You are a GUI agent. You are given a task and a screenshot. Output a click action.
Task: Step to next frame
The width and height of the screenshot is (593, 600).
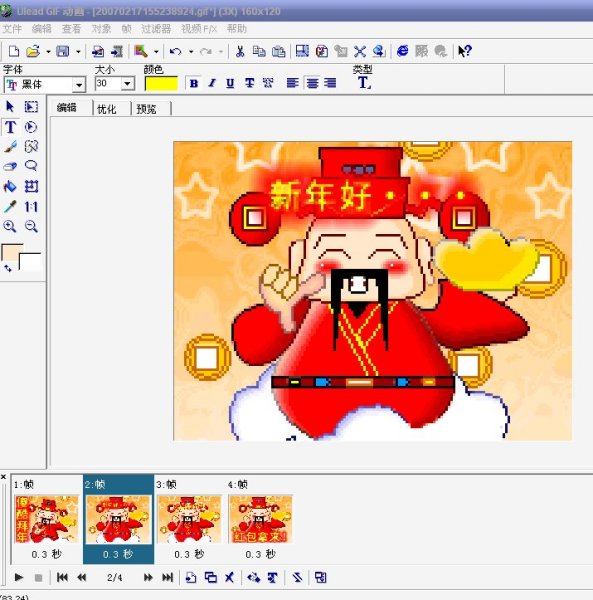tap(148, 577)
